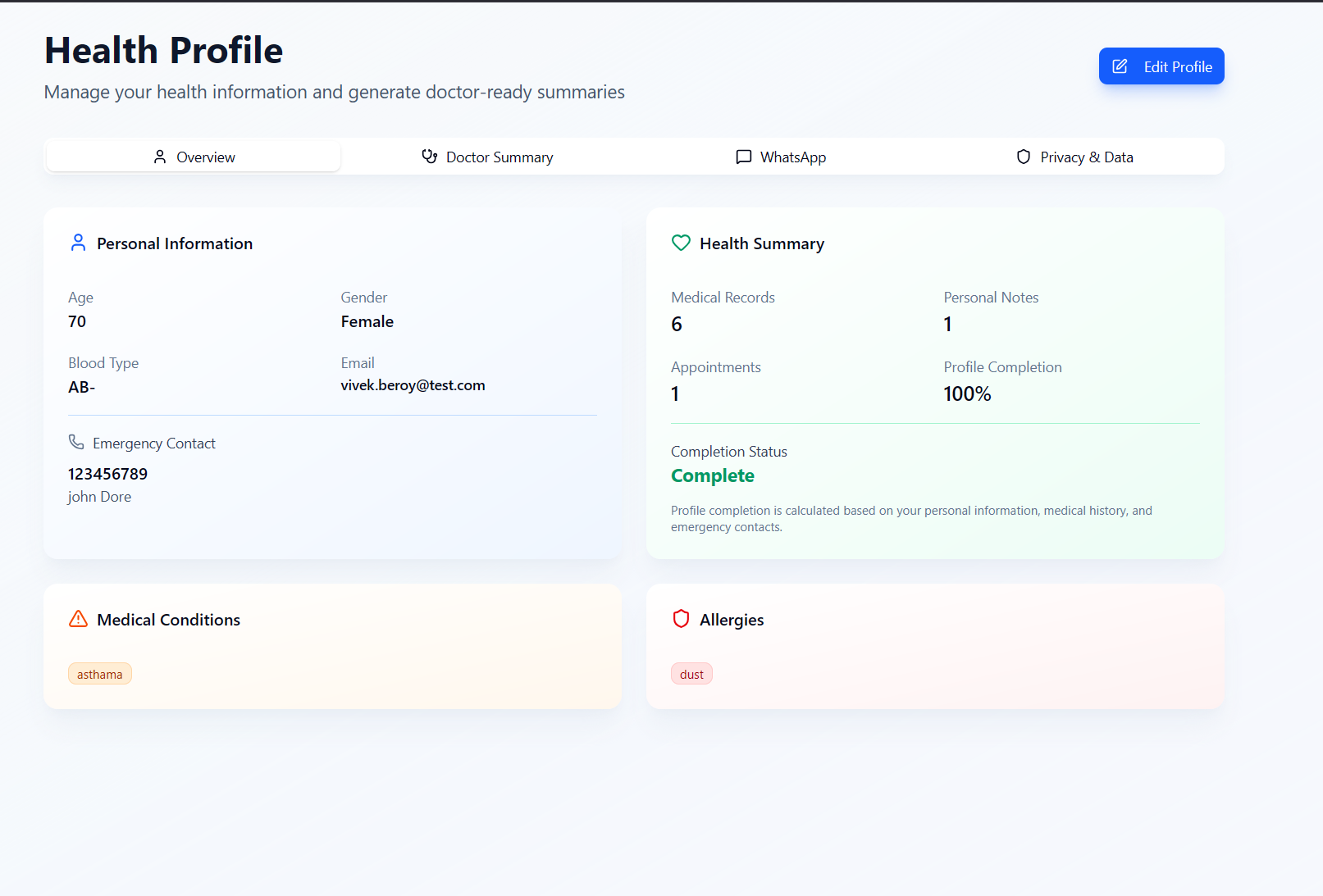The height and width of the screenshot is (896, 1323).
Task: Click the Emergency Contact label
Action: tap(154, 443)
